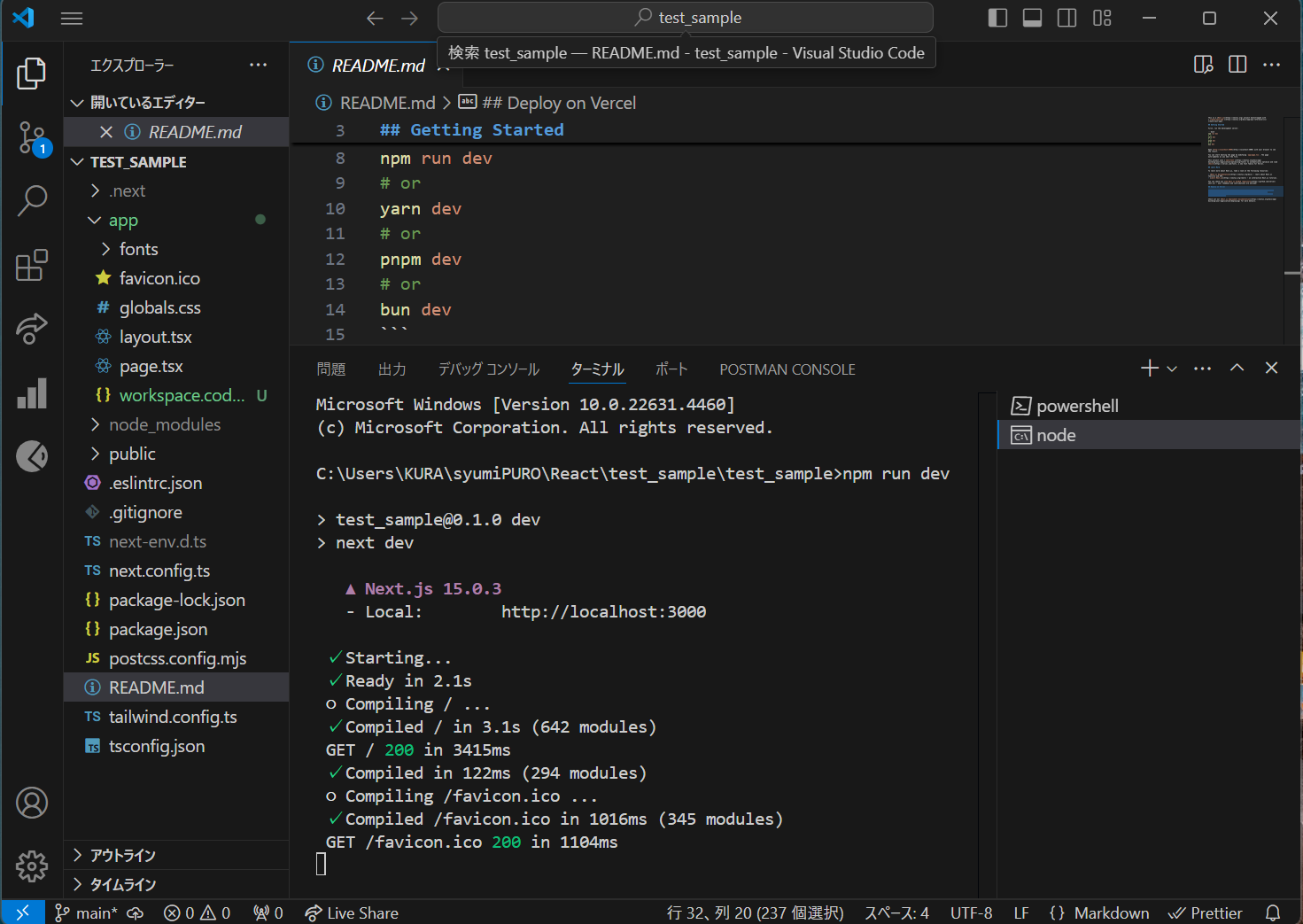The image size is (1303, 924).
Task: Open the Accounts menu icon
Action: pos(32,803)
